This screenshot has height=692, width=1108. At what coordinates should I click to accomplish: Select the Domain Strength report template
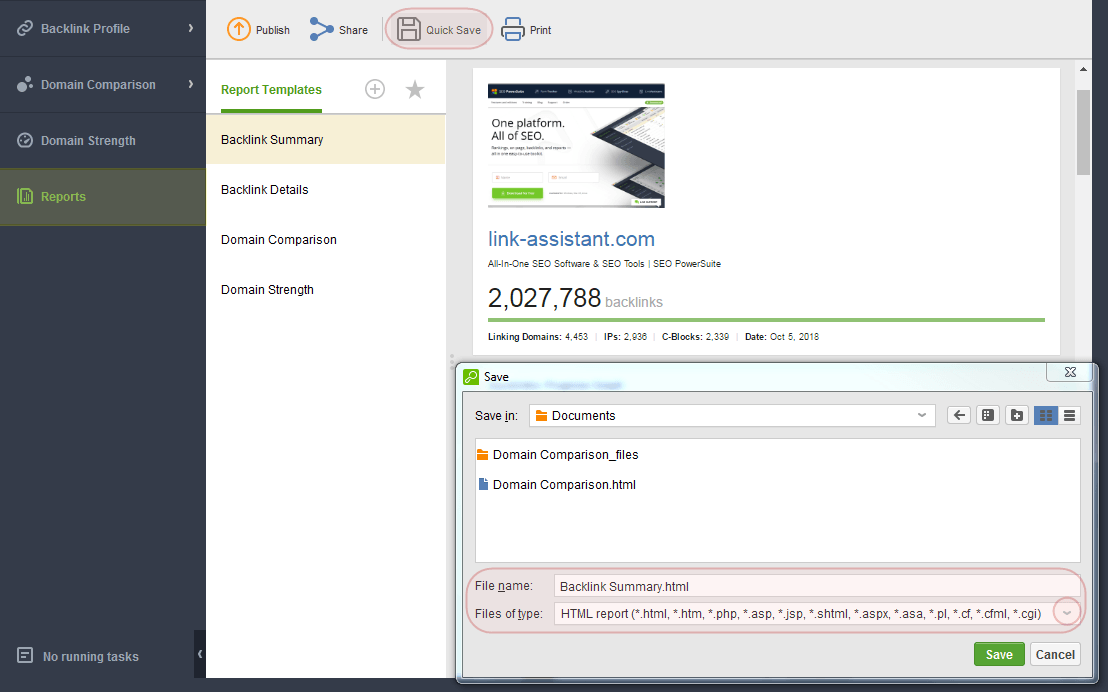pyautogui.click(x=326, y=290)
